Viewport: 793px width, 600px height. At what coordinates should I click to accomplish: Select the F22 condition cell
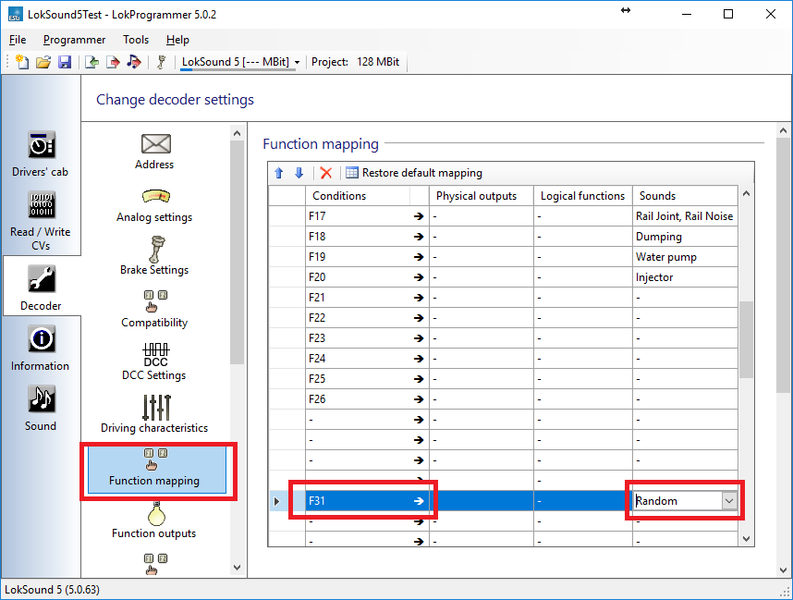coord(367,318)
